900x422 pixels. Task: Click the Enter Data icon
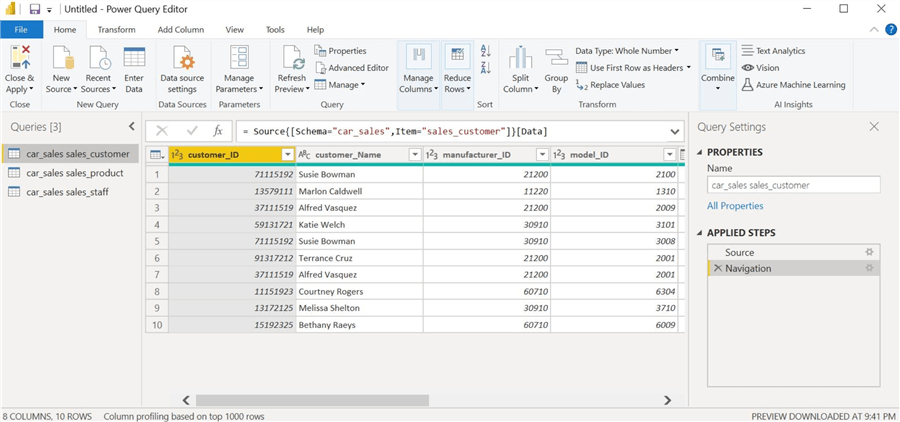134,58
